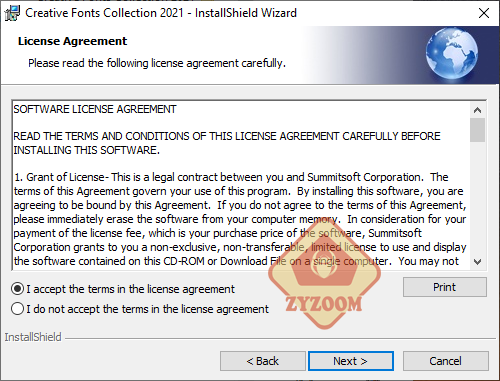Screen dimensions: 500x381
Task: Click the Print button
Action: pos(445,287)
